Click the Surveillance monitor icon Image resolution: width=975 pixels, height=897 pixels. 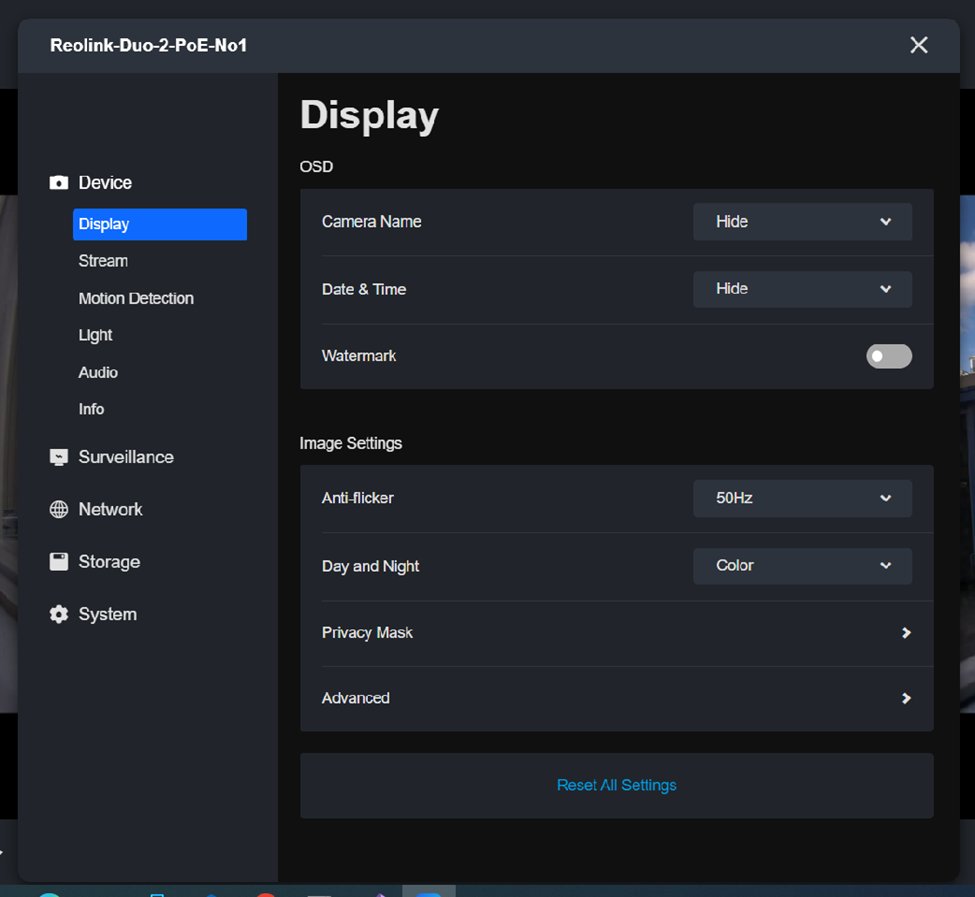[x=58, y=457]
